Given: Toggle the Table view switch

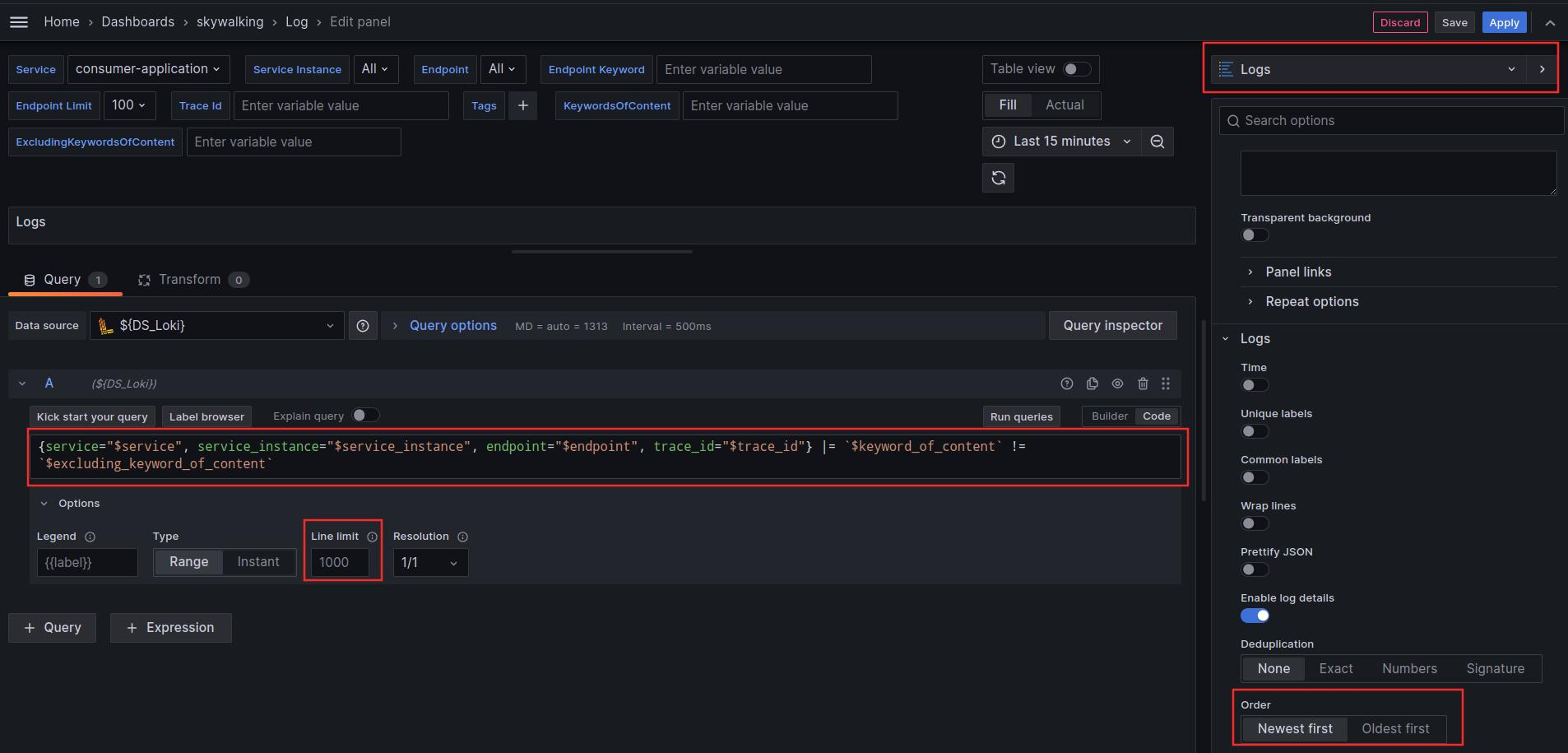Looking at the screenshot, I should tap(1077, 69).
